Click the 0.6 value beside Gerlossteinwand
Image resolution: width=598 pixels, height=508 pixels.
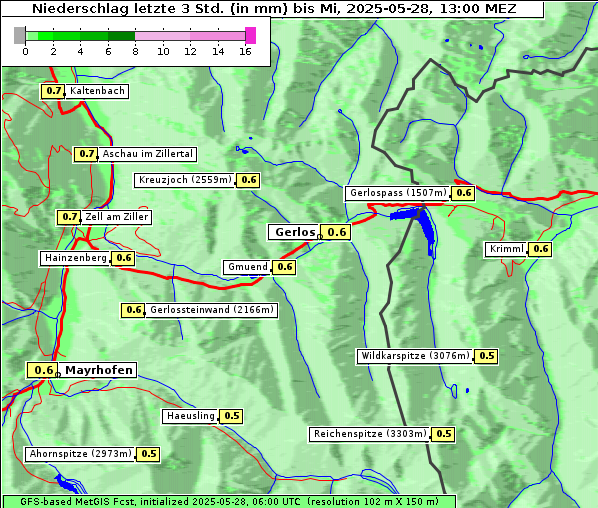click(x=133, y=310)
